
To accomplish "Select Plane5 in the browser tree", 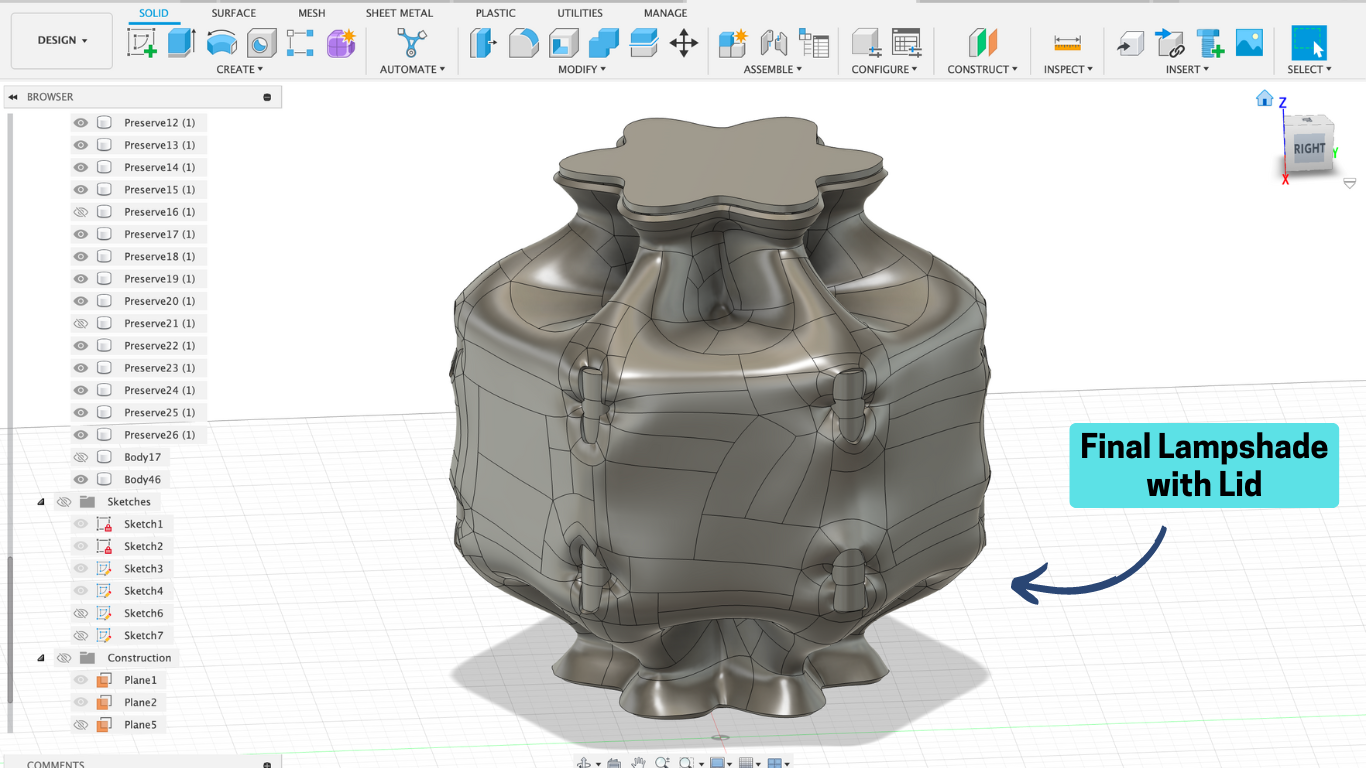I will coord(140,725).
